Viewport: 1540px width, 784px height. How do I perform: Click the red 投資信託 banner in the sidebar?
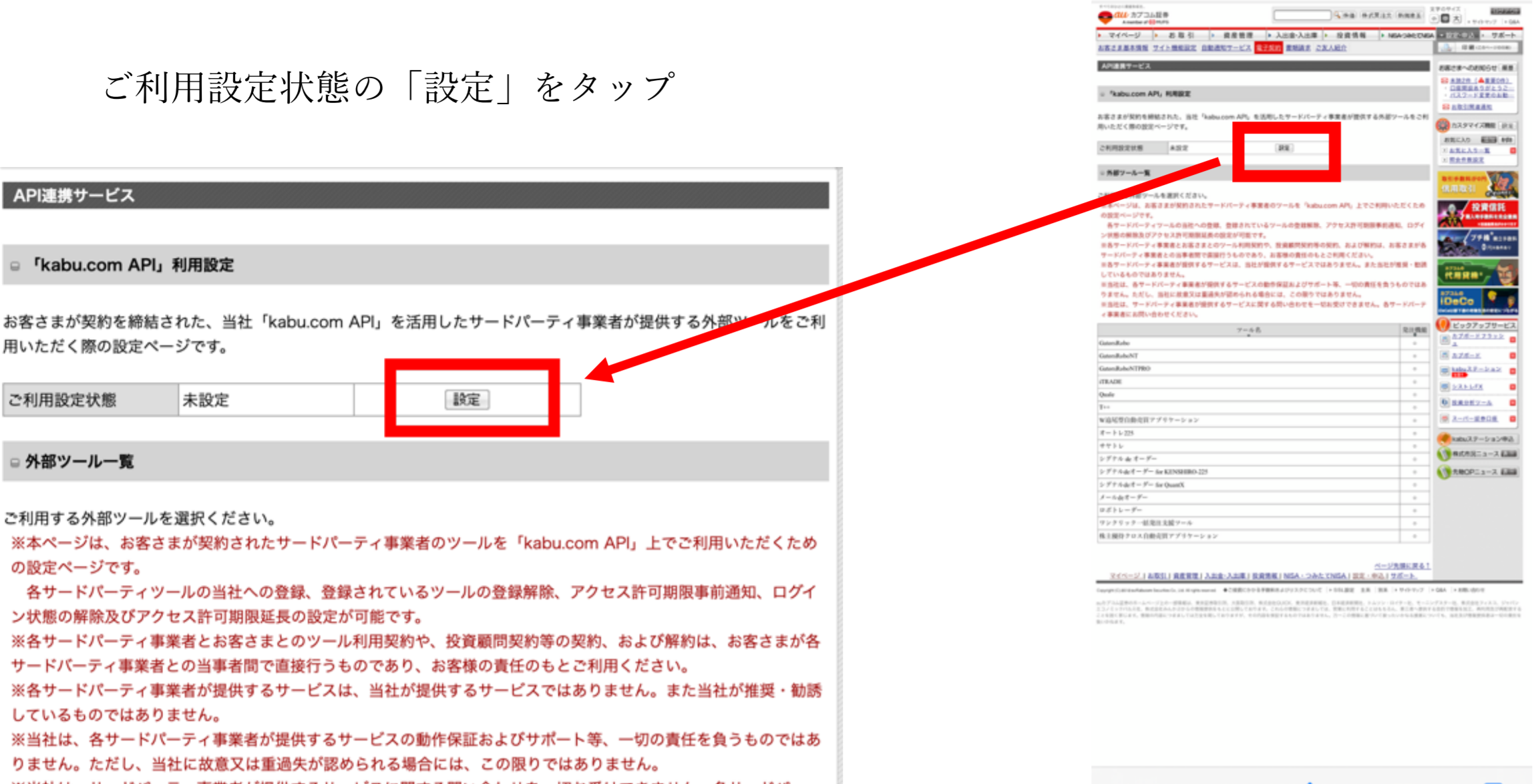tap(1478, 214)
